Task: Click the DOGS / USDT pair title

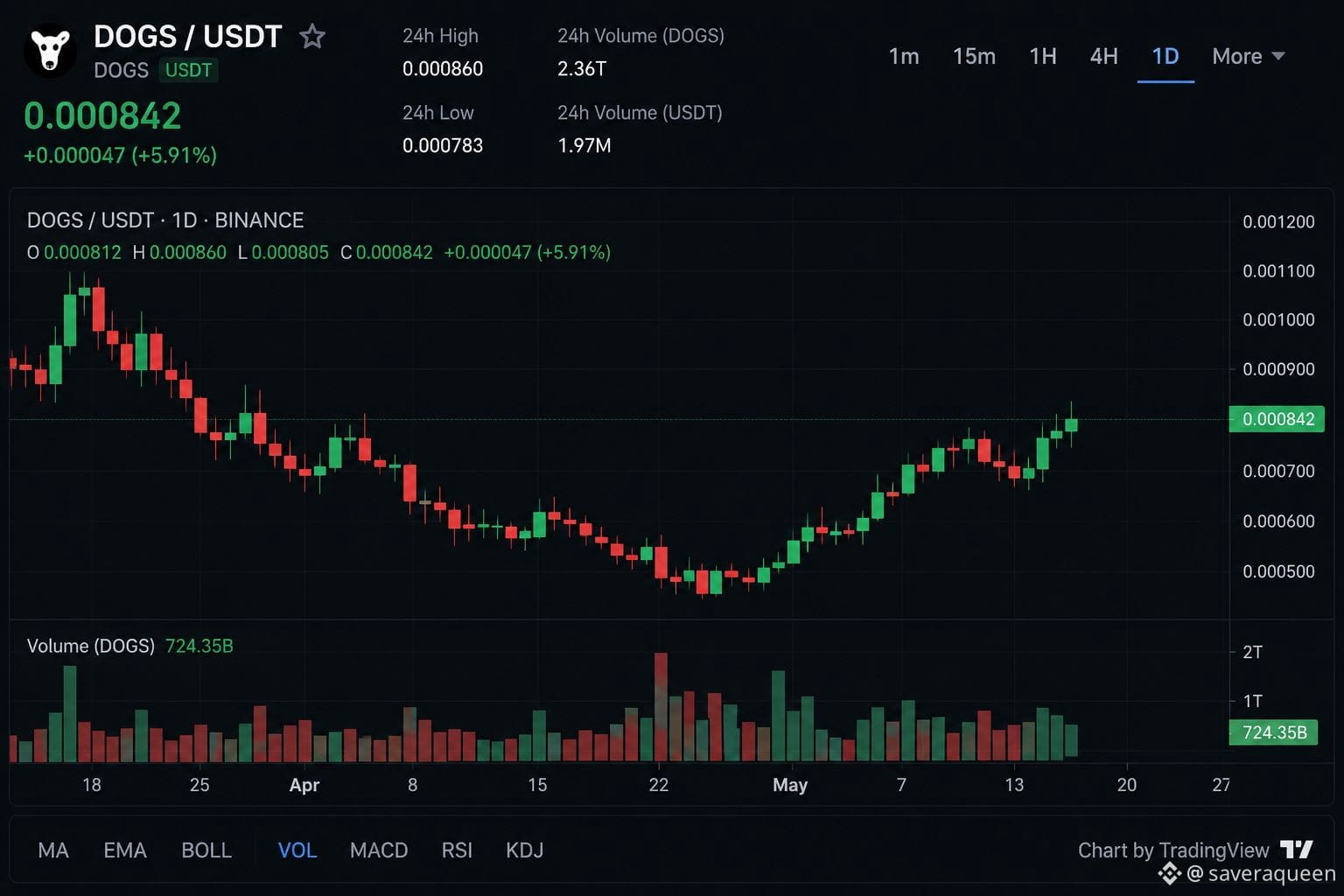Action: [188, 37]
